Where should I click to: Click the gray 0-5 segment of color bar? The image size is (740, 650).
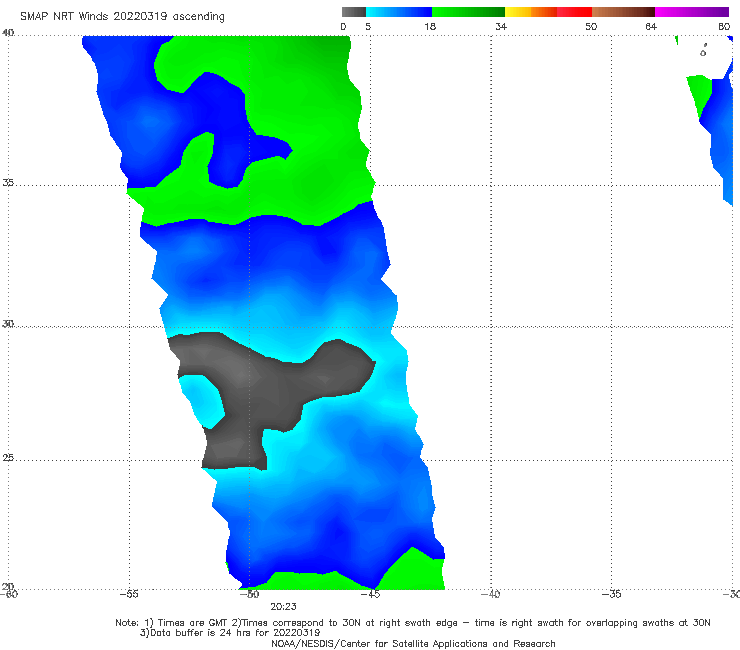pyautogui.click(x=354, y=12)
